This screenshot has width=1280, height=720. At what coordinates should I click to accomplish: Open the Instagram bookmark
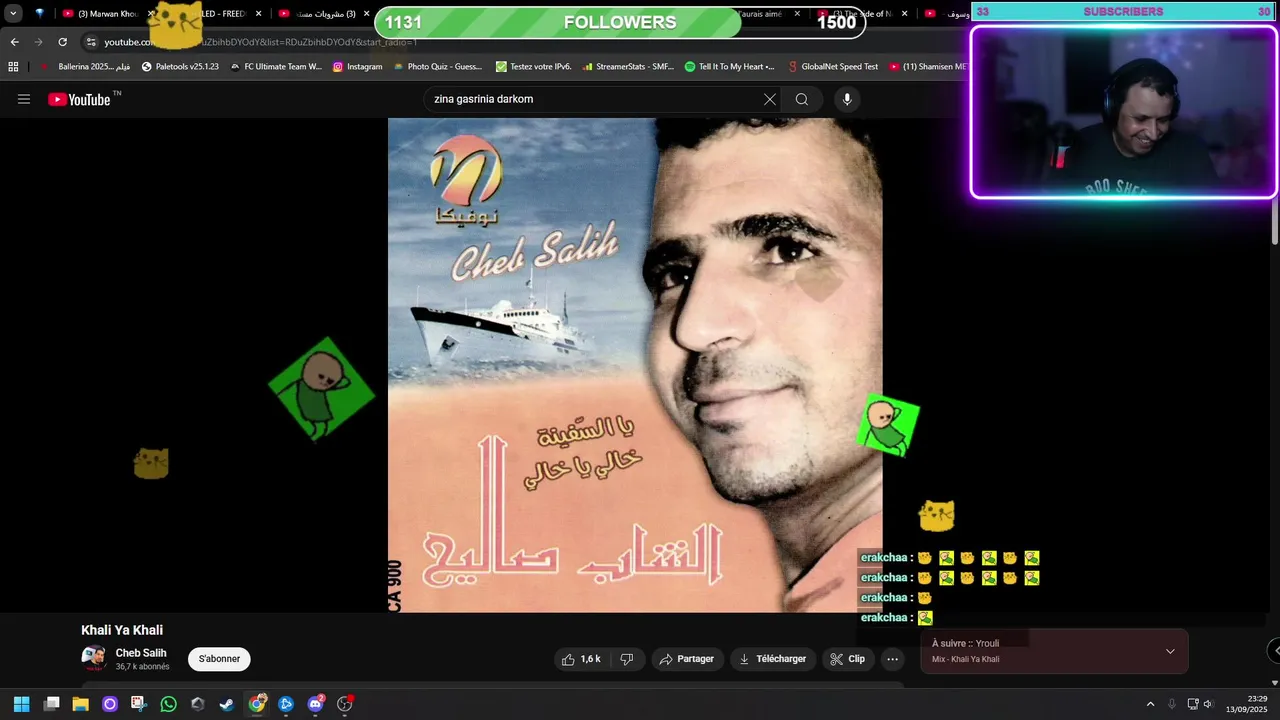click(x=357, y=67)
